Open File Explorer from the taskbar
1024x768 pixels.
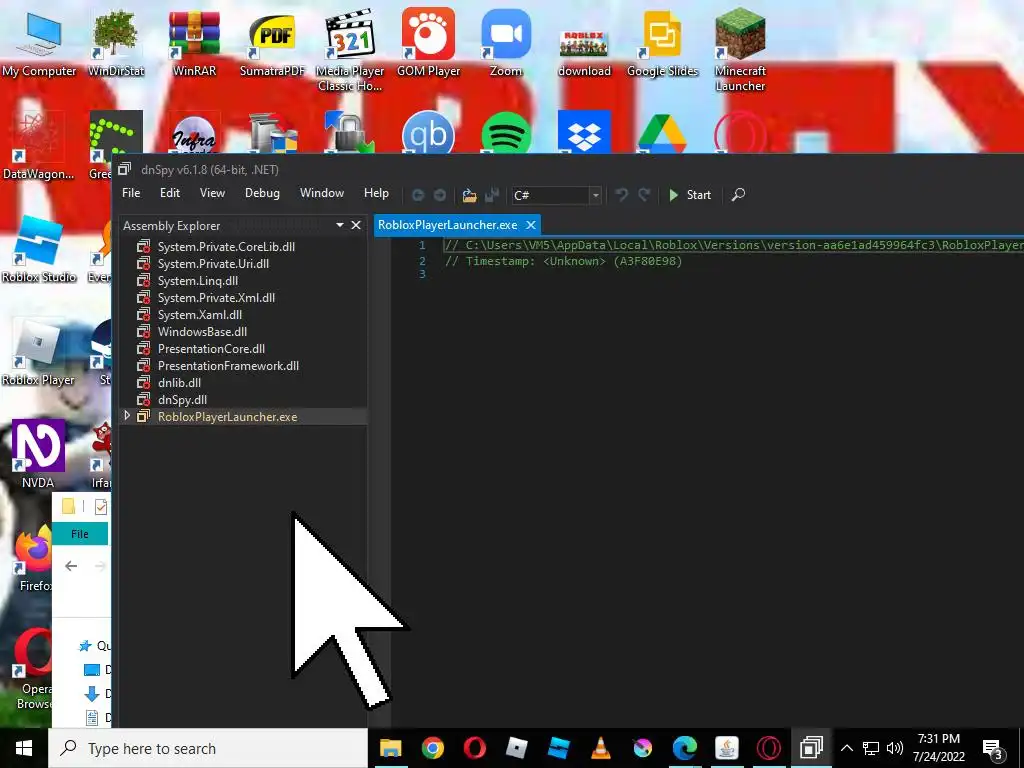[x=391, y=748]
